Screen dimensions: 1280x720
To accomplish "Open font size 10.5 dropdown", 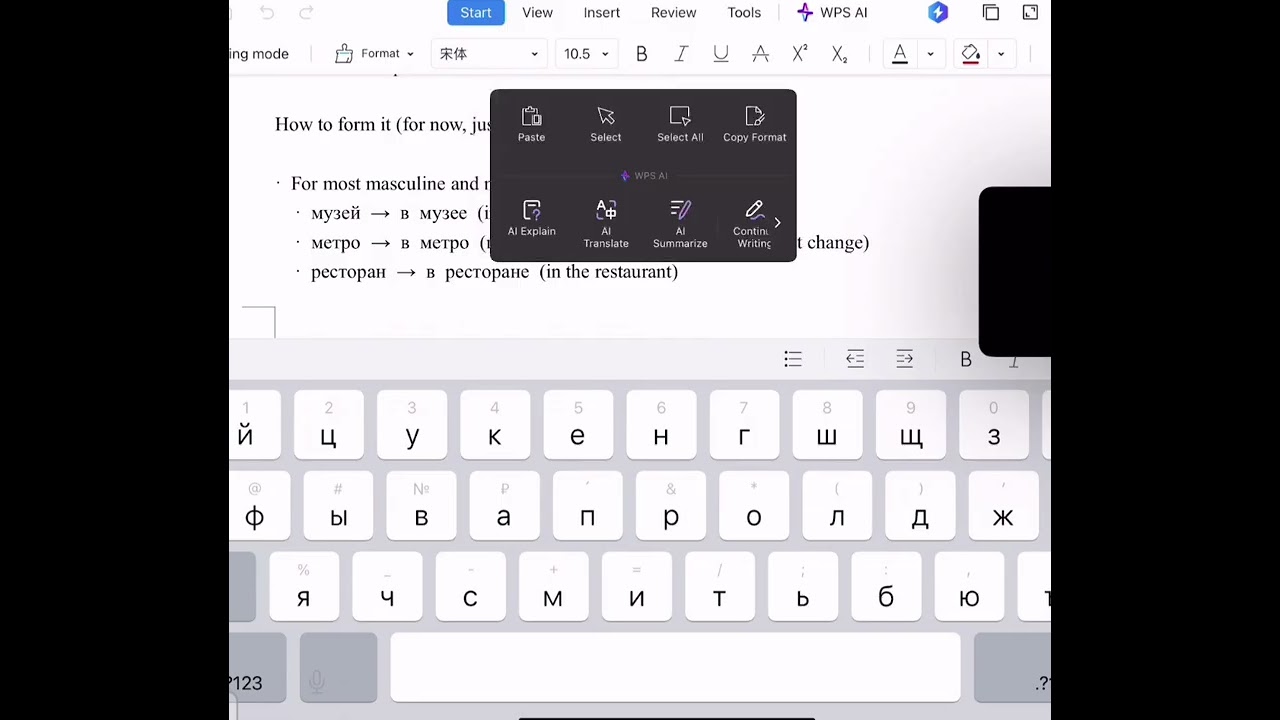I will pos(586,54).
